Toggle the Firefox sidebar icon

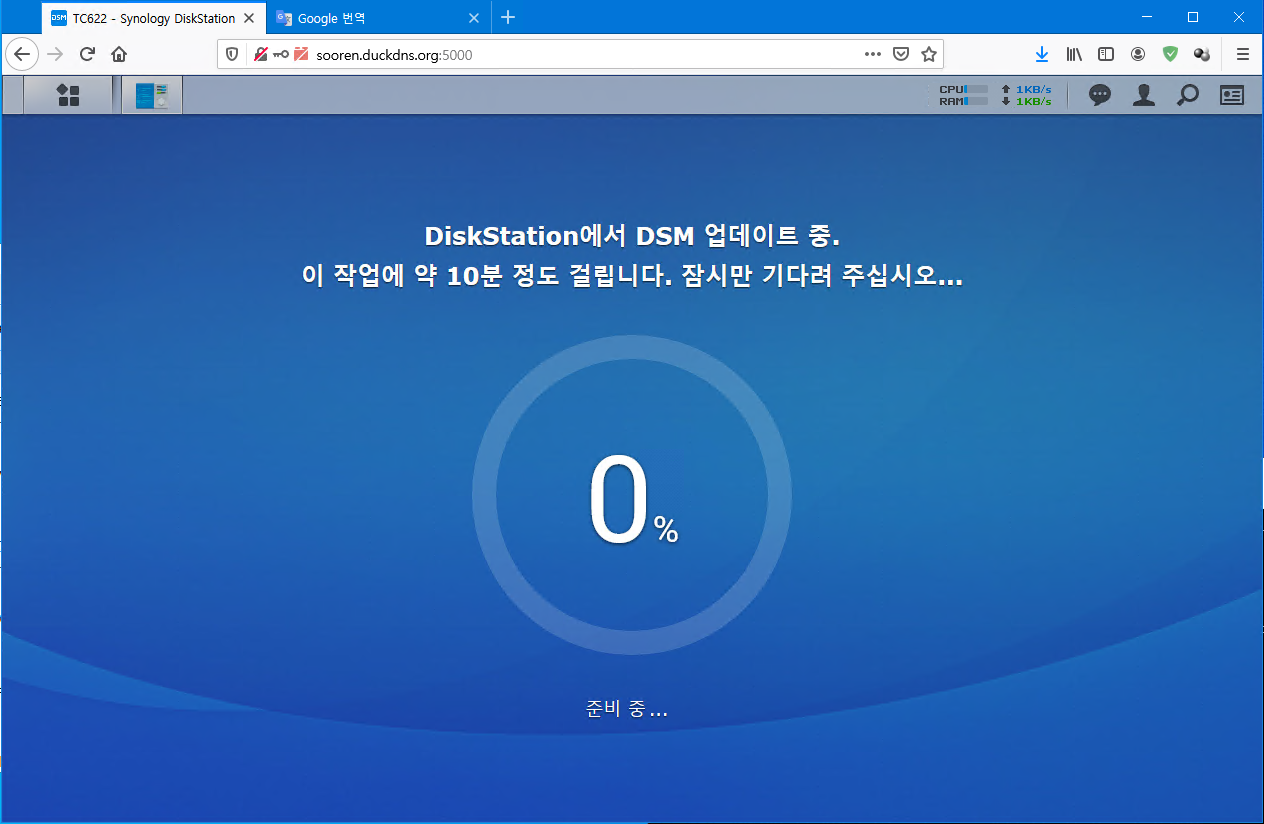[1106, 54]
